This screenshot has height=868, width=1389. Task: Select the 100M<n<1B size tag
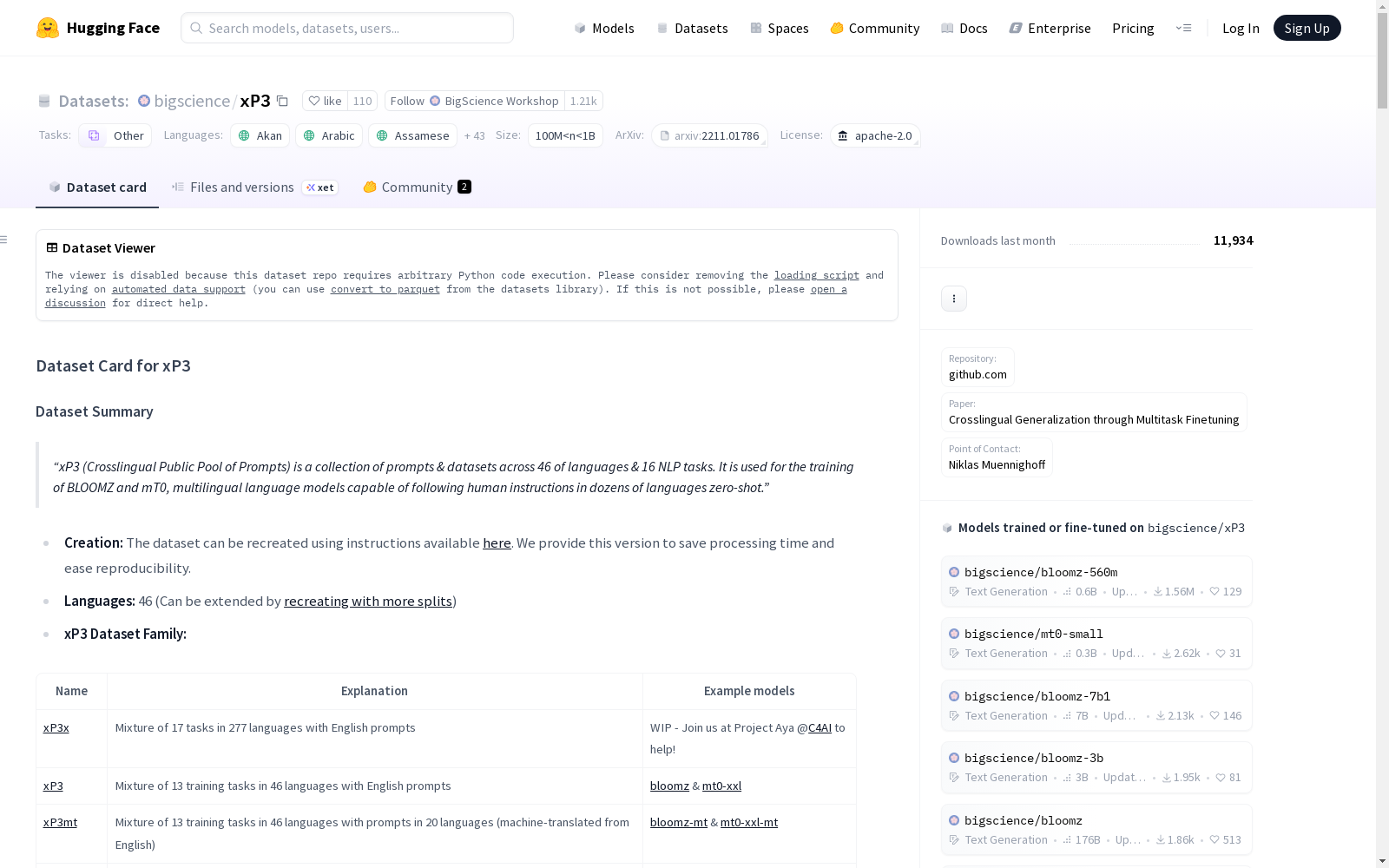565,135
